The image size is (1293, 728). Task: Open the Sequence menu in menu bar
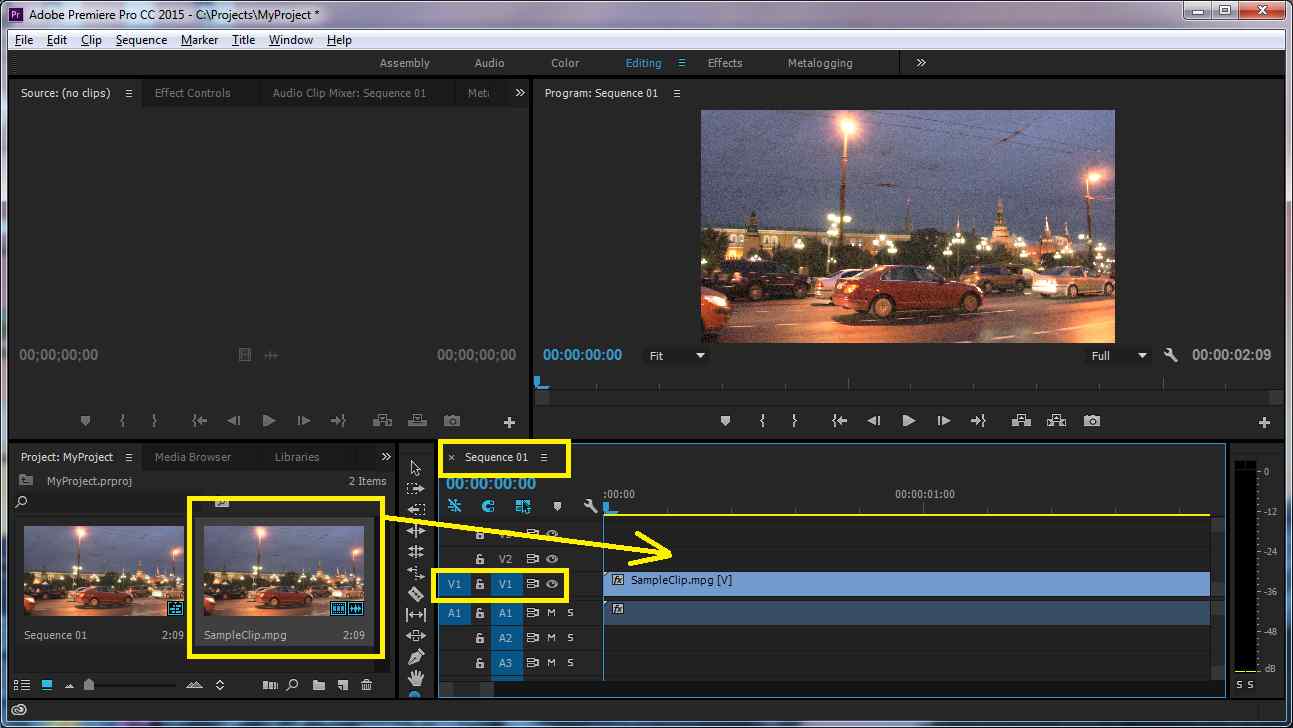141,40
